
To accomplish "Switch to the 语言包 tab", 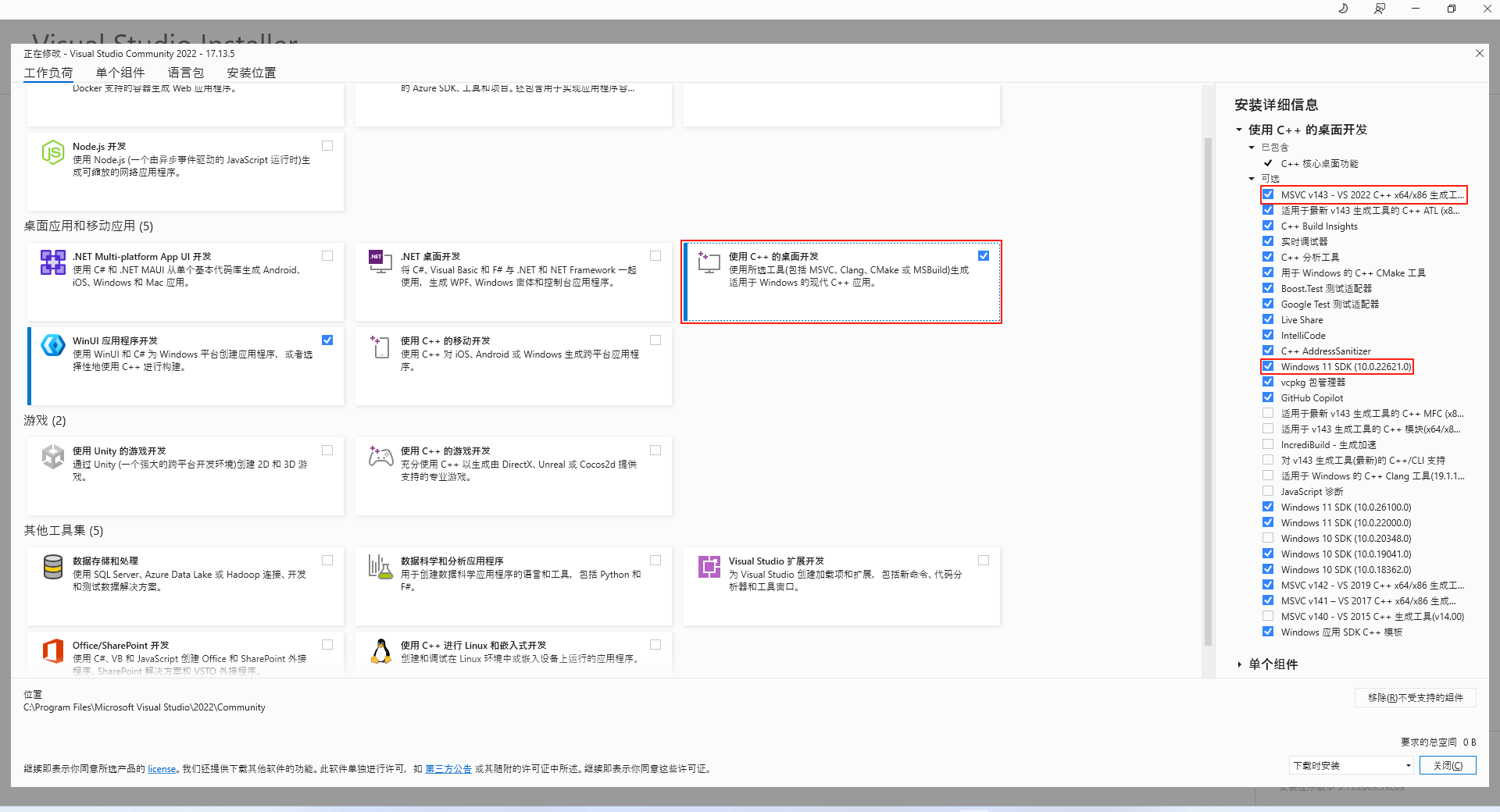I will (185, 73).
